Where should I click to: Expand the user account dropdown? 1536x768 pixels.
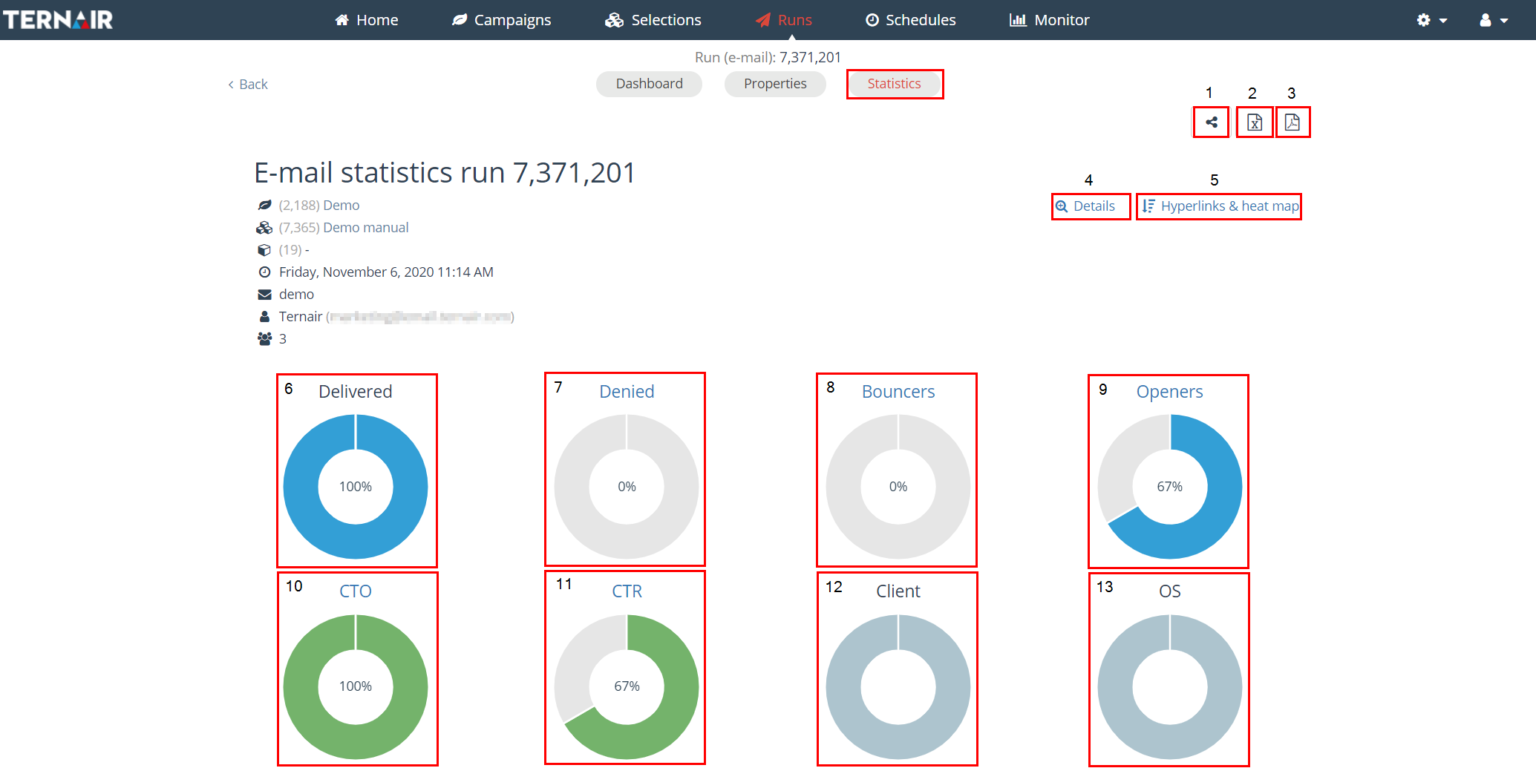point(1494,20)
